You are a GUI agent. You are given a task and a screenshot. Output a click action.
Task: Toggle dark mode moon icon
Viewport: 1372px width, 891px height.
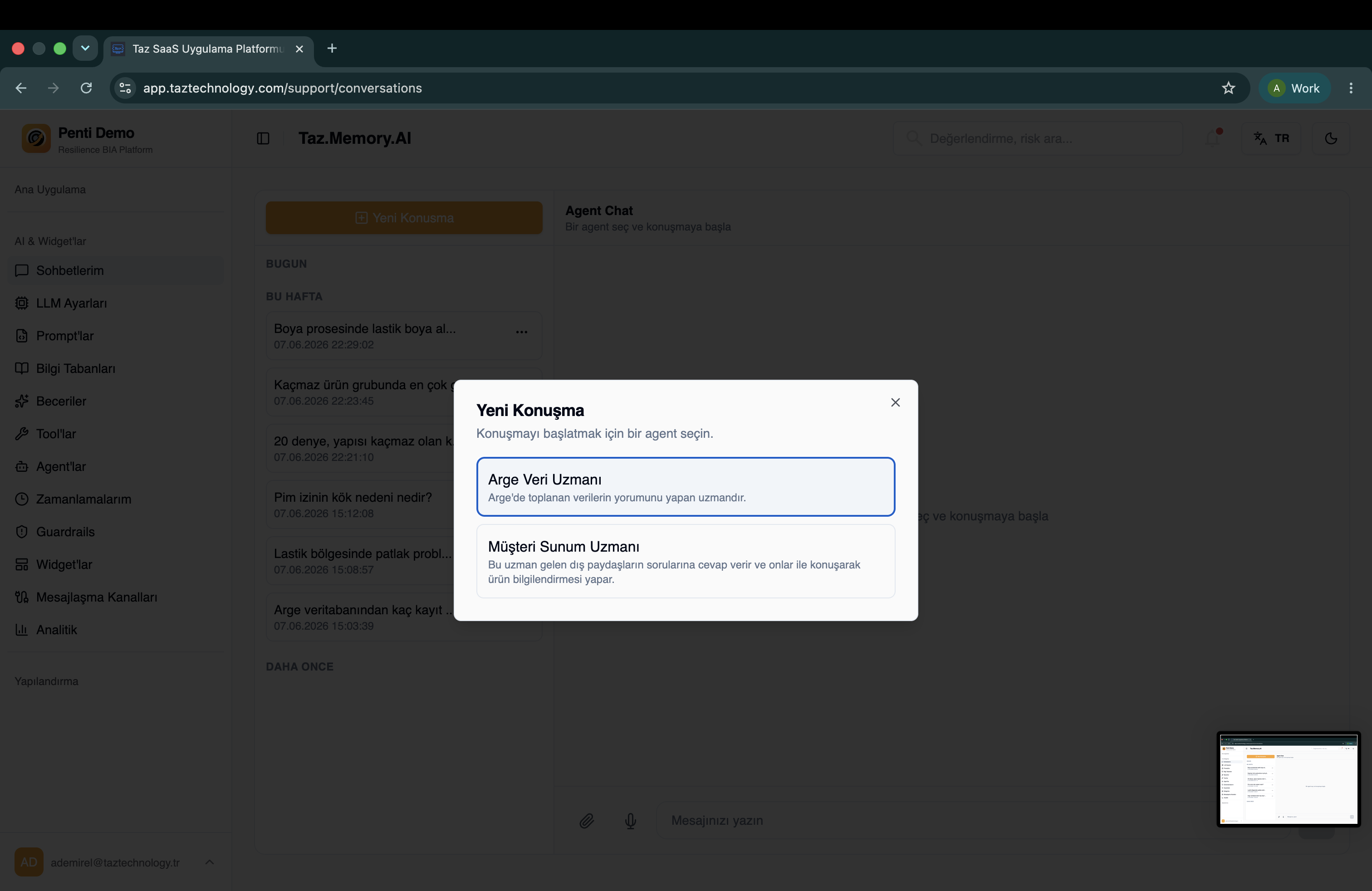coord(1331,138)
